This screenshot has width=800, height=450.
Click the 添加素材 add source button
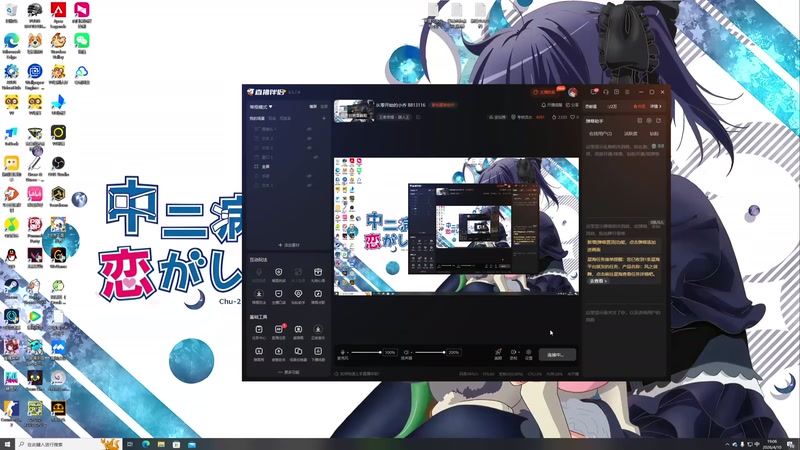pyautogui.click(x=289, y=245)
